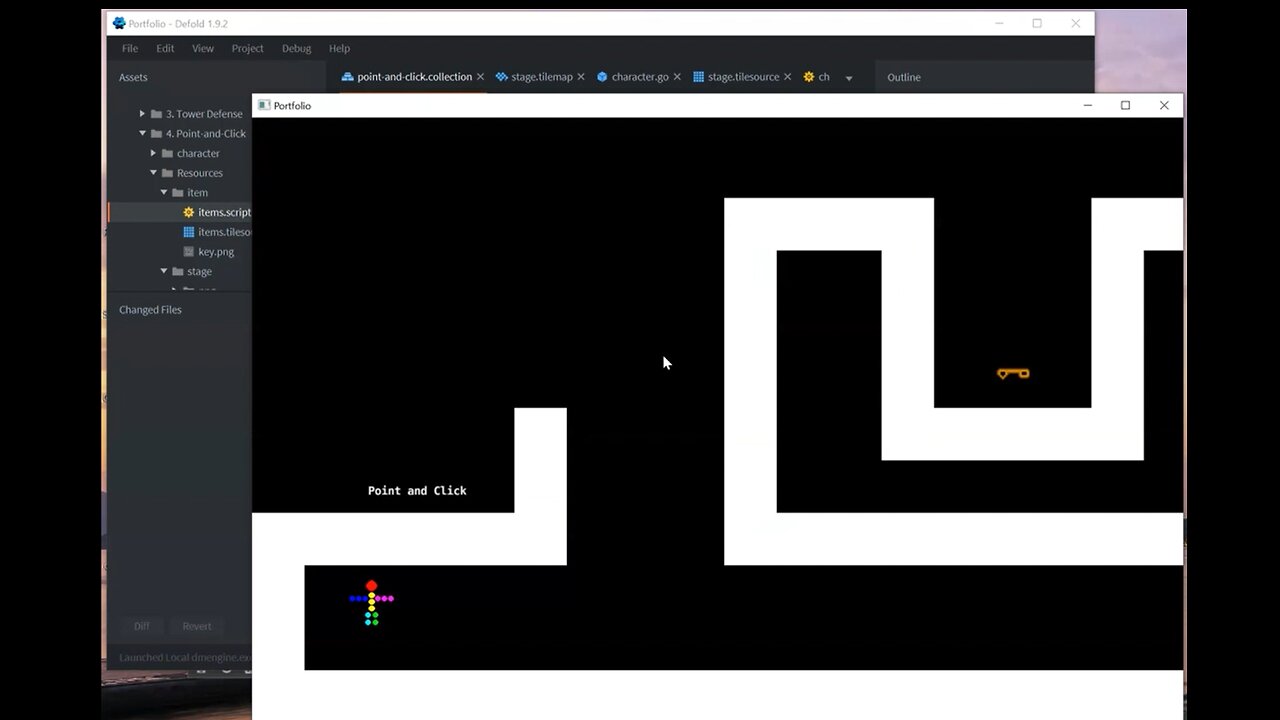
Task: Click the collection icon on point-and-click tab
Action: point(347,77)
